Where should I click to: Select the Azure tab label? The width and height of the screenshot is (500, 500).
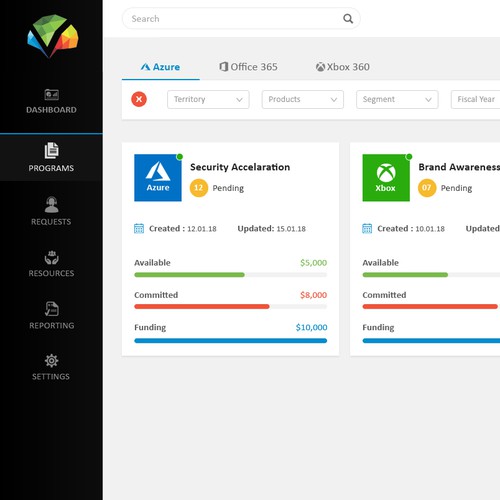click(166, 67)
